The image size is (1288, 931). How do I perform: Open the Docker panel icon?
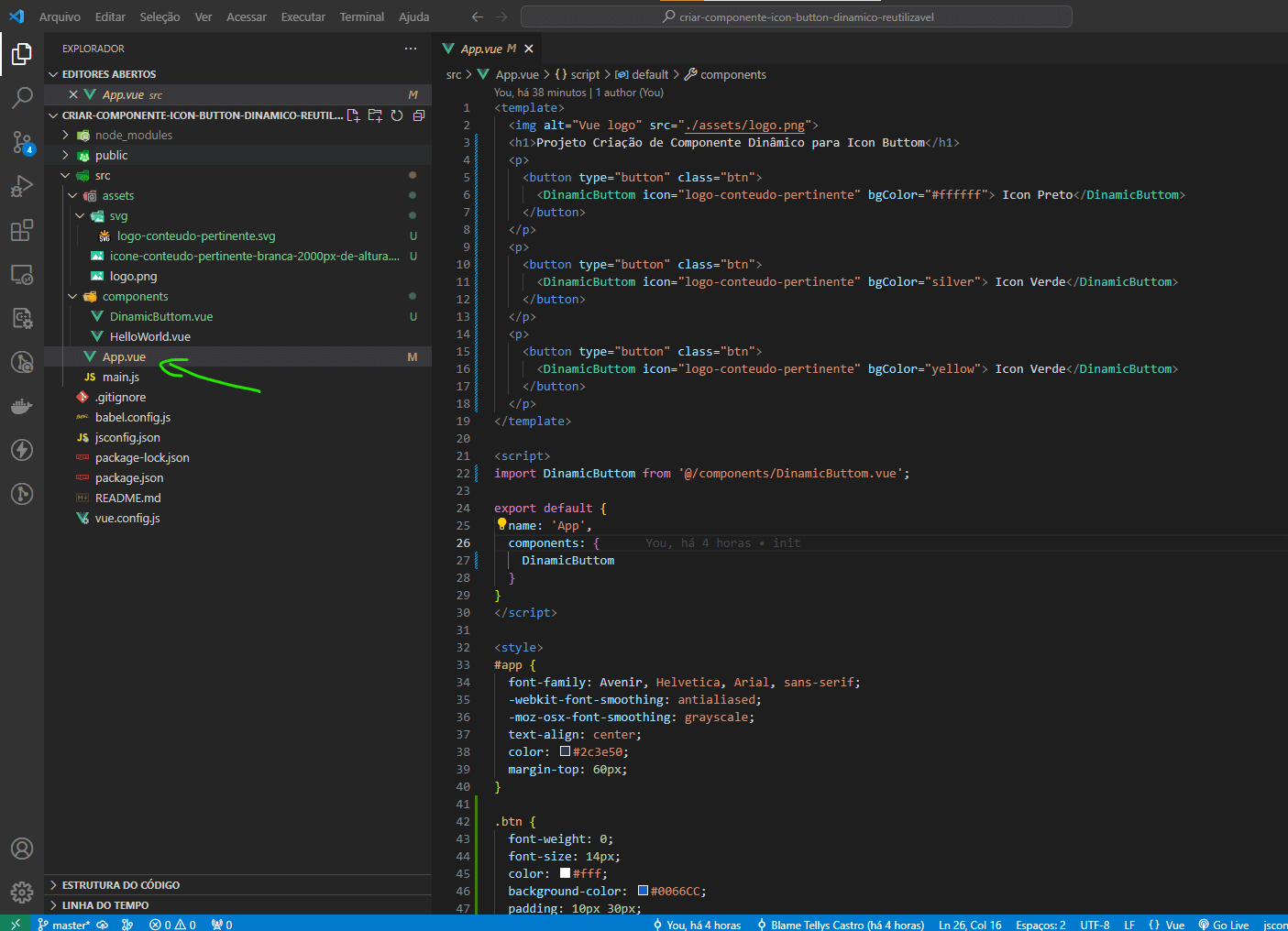[22, 406]
